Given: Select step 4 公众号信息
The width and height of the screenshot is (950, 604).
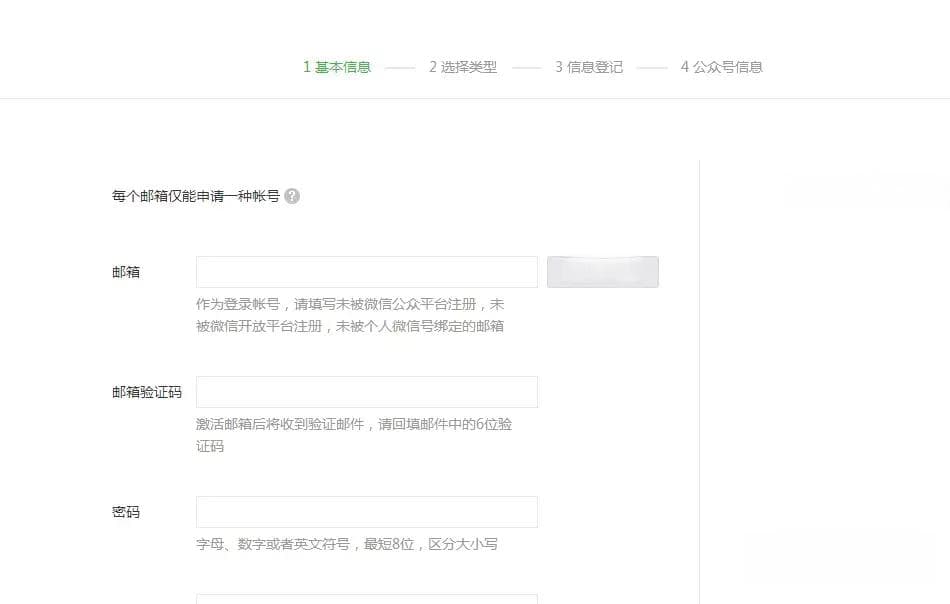Looking at the screenshot, I should tap(722, 67).
